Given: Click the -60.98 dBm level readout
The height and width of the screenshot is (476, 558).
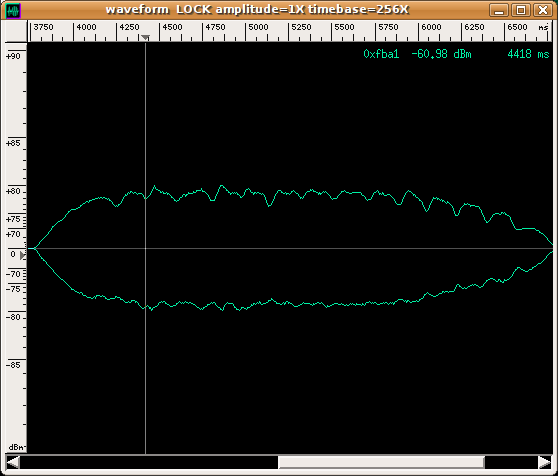Looking at the screenshot, I should pos(441,54).
